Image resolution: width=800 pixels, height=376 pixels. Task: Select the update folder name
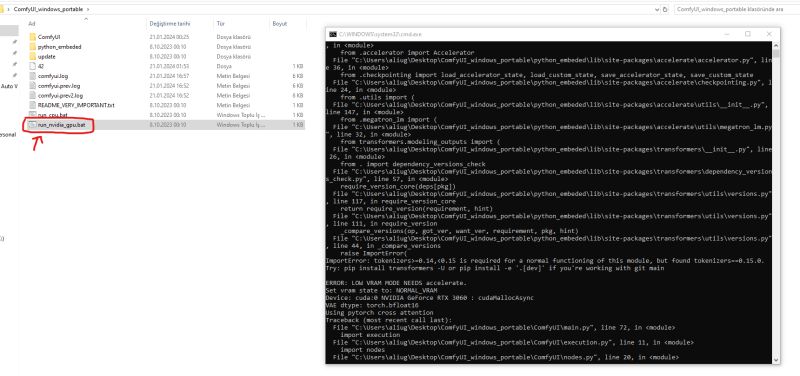[x=46, y=56]
